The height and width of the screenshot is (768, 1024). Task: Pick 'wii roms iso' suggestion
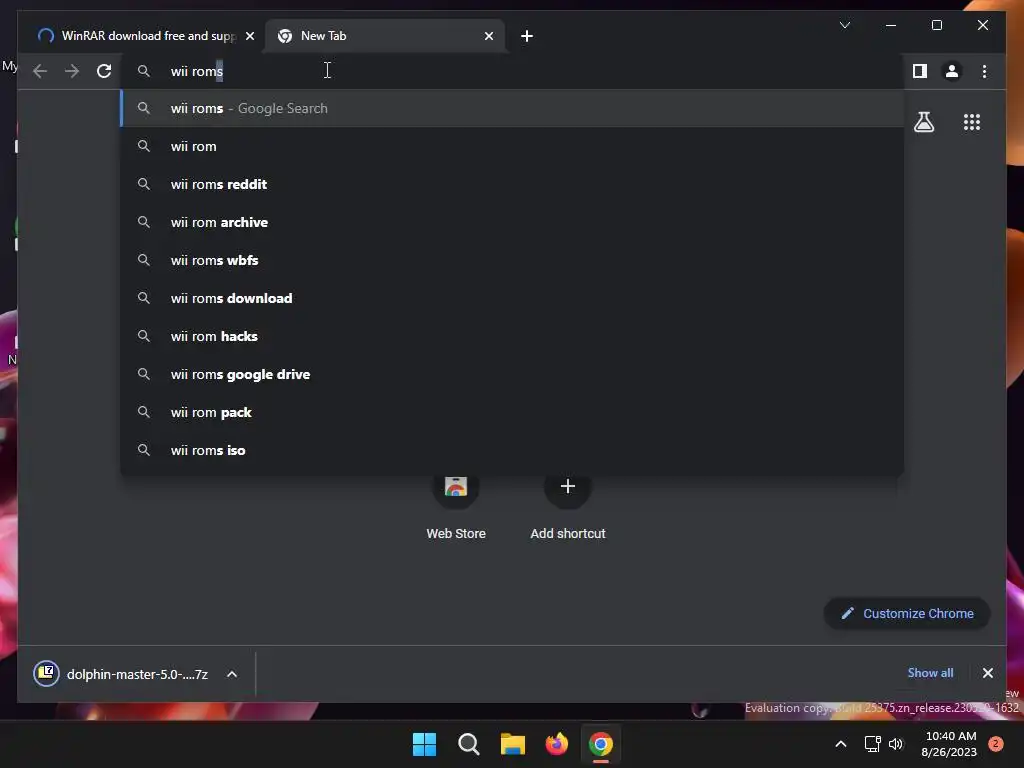click(x=513, y=450)
